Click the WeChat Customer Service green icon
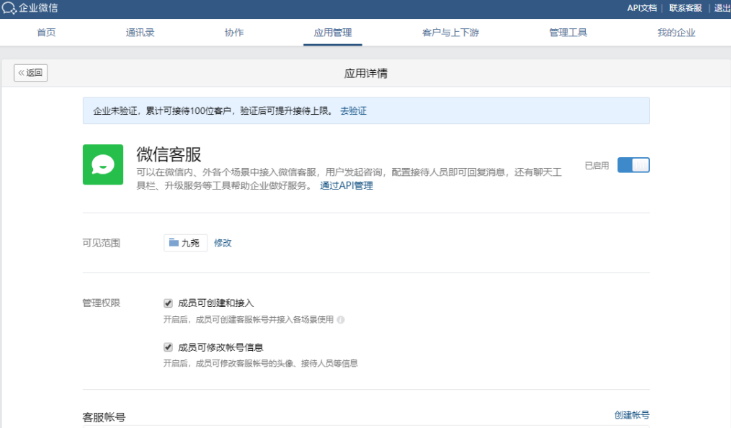This screenshot has height=428, width=731. (x=102, y=164)
